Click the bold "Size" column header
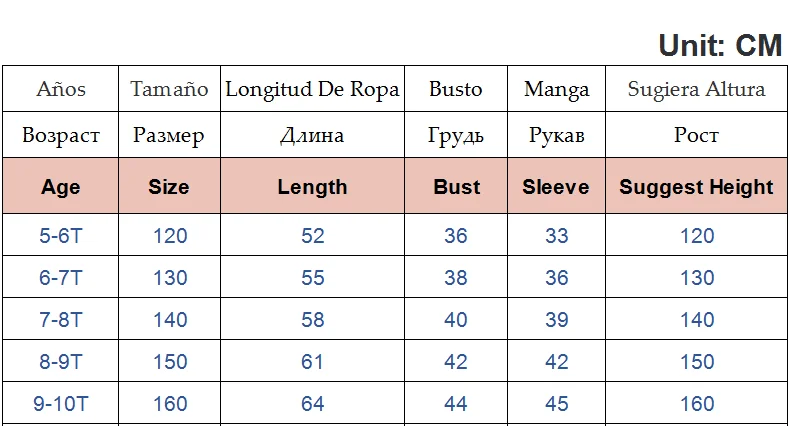Viewport: 790px width, 426px height. (x=169, y=187)
